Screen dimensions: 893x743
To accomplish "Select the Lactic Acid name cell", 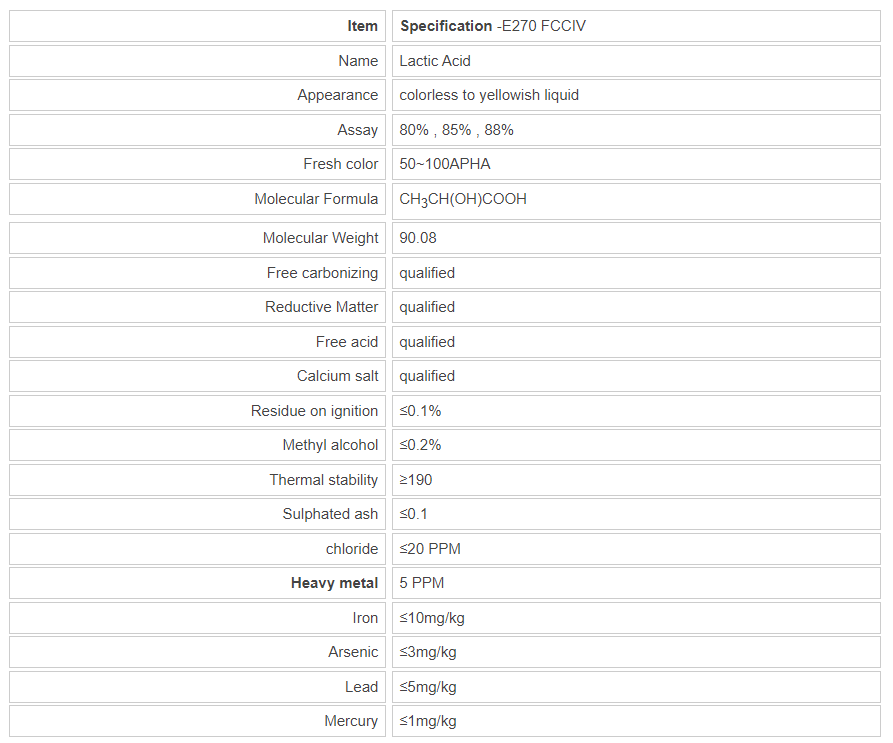I will (x=435, y=61).
